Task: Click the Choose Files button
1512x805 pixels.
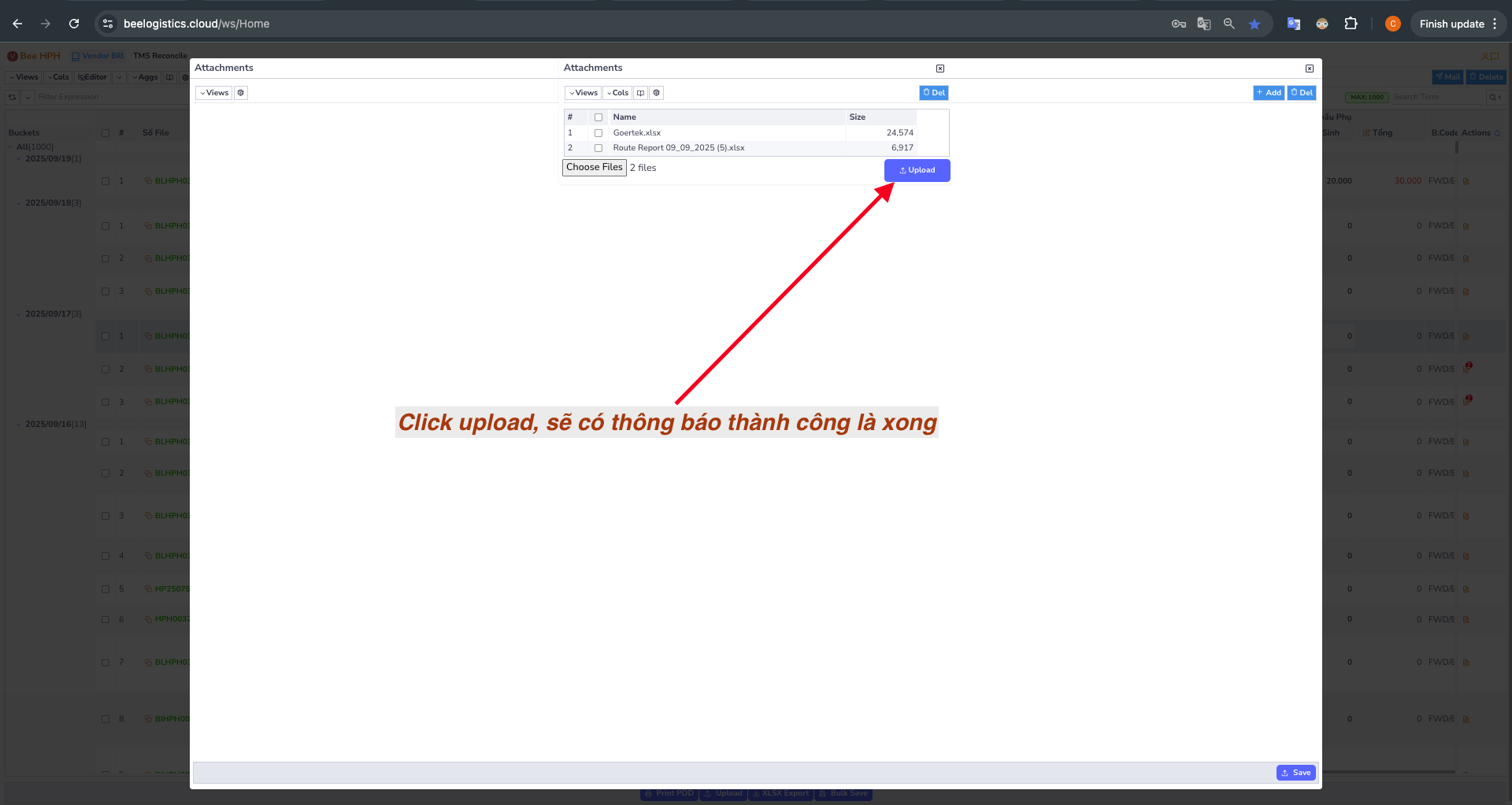Action: 594,167
